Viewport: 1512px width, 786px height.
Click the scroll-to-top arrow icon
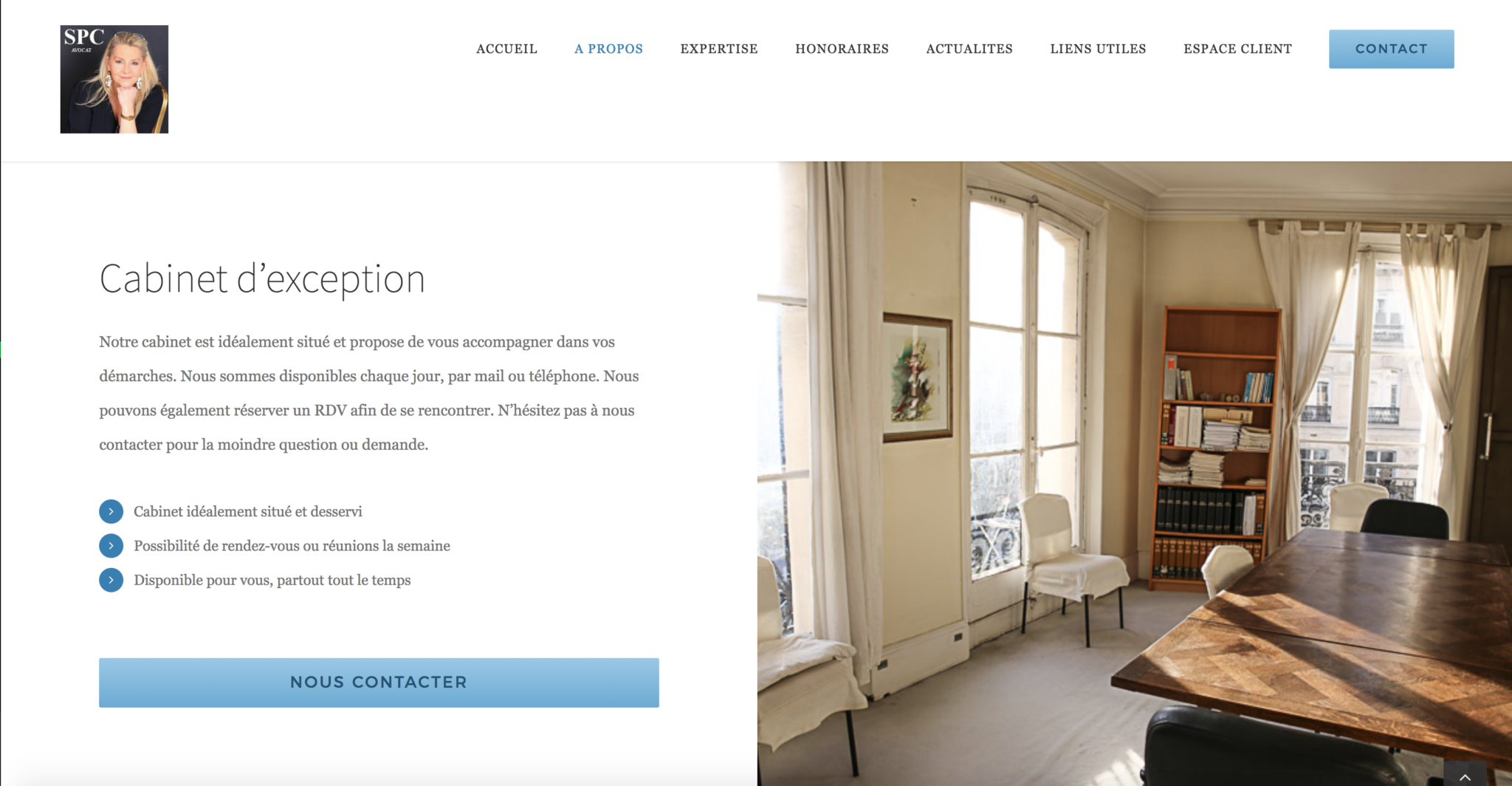[x=1465, y=775]
